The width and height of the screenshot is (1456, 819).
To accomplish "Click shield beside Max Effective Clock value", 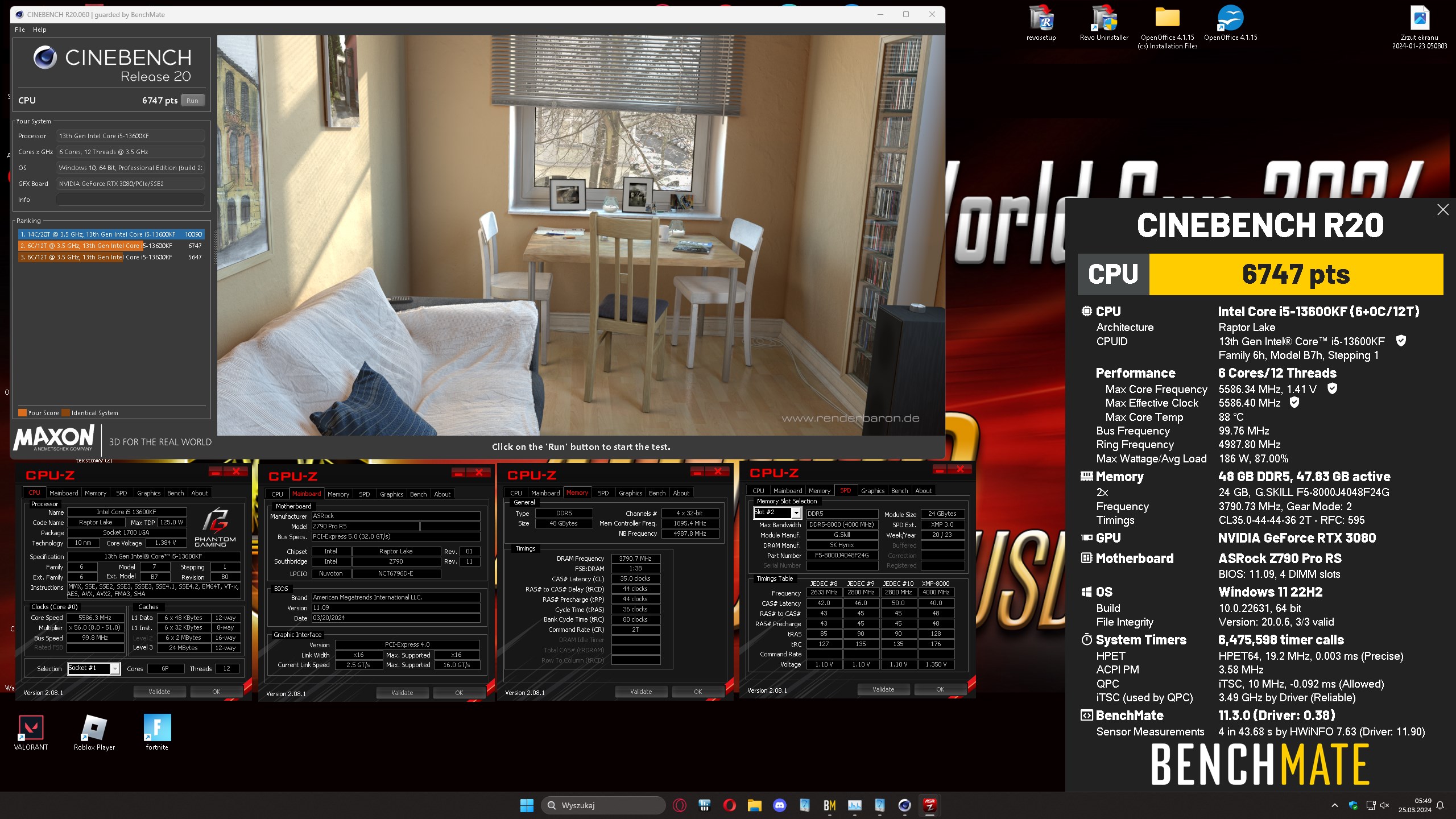I will click(x=1294, y=402).
